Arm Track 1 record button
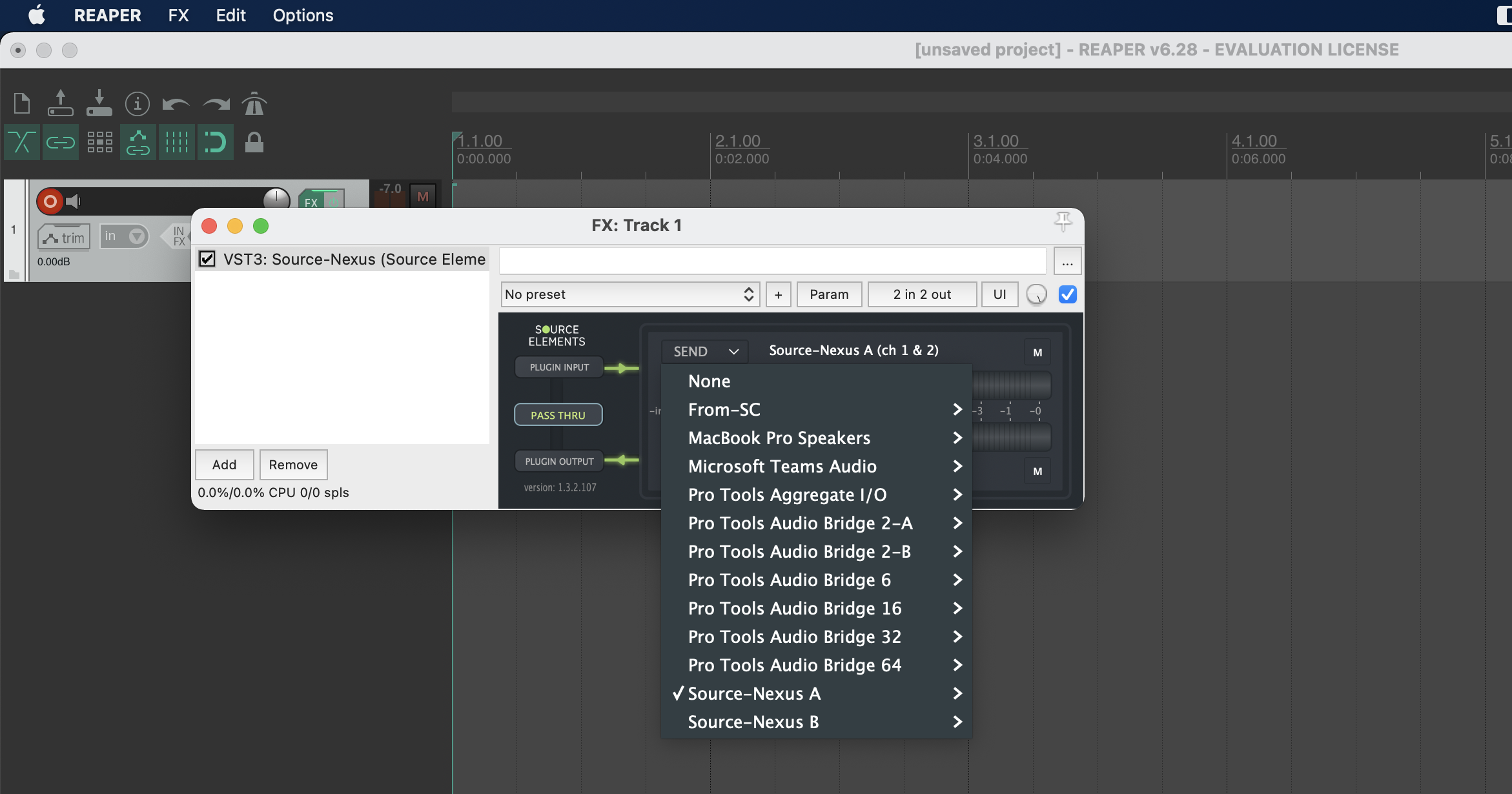The width and height of the screenshot is (1512, 794). pos(50,201)
